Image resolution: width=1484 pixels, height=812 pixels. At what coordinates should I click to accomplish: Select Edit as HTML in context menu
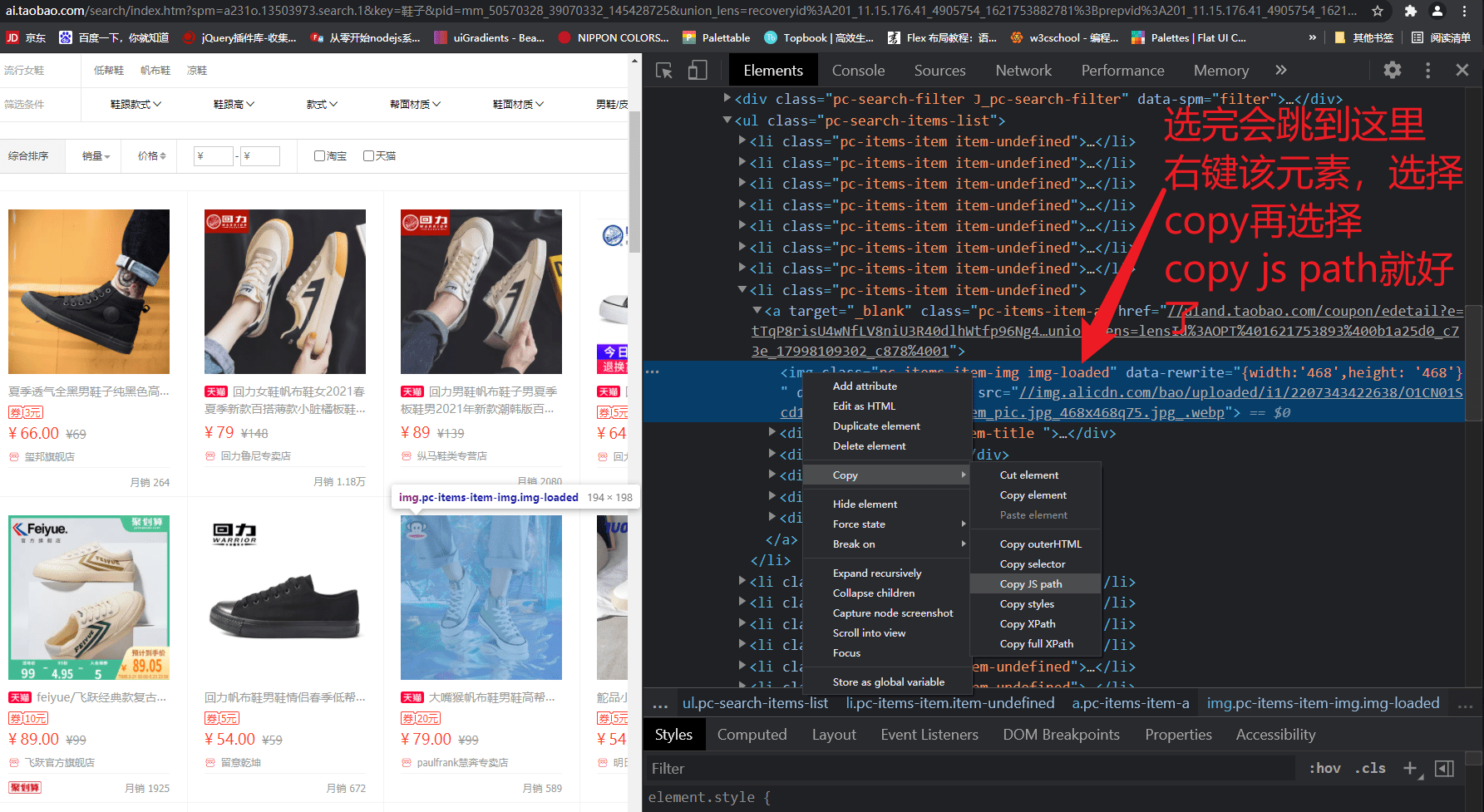point(888,406)
